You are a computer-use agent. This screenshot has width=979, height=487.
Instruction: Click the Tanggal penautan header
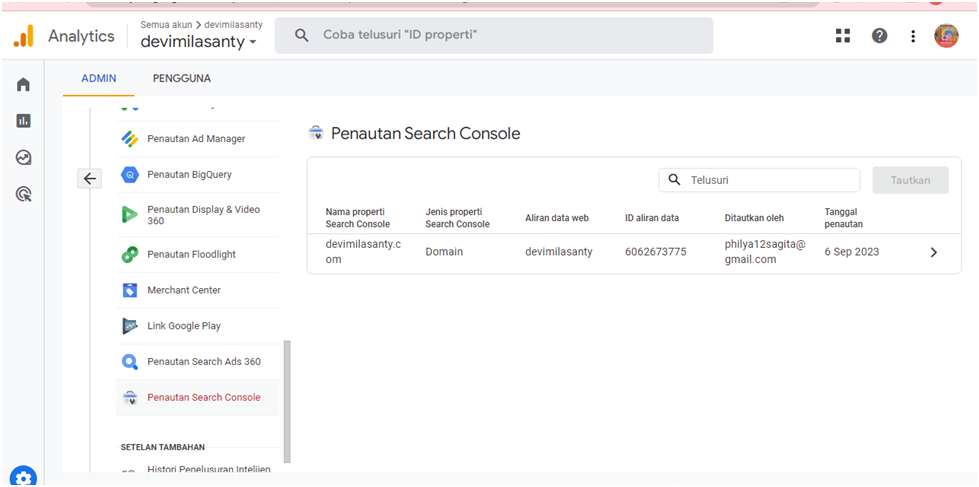(x=844, y=218)
